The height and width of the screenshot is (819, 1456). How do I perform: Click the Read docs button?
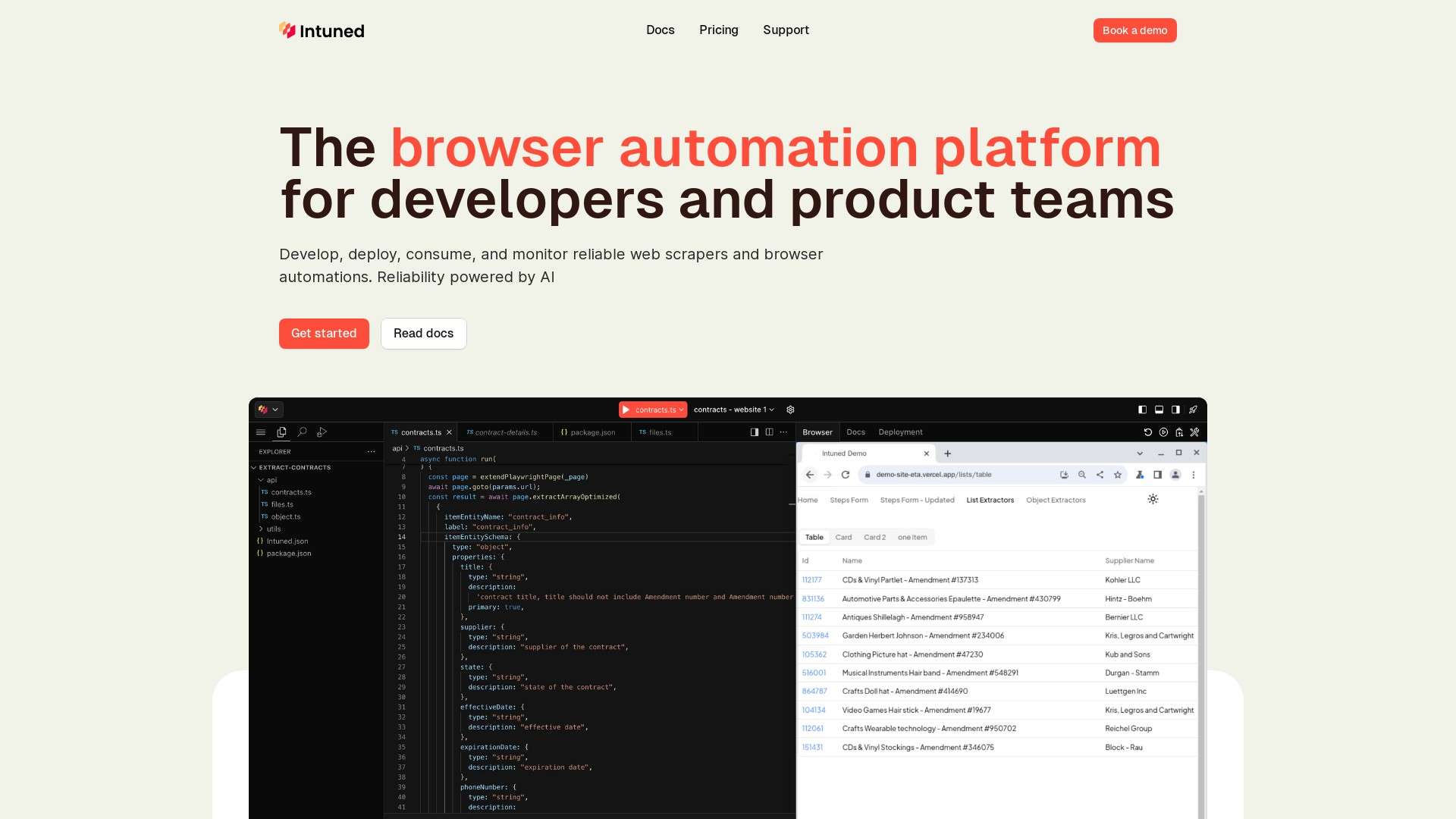point(423,334)
